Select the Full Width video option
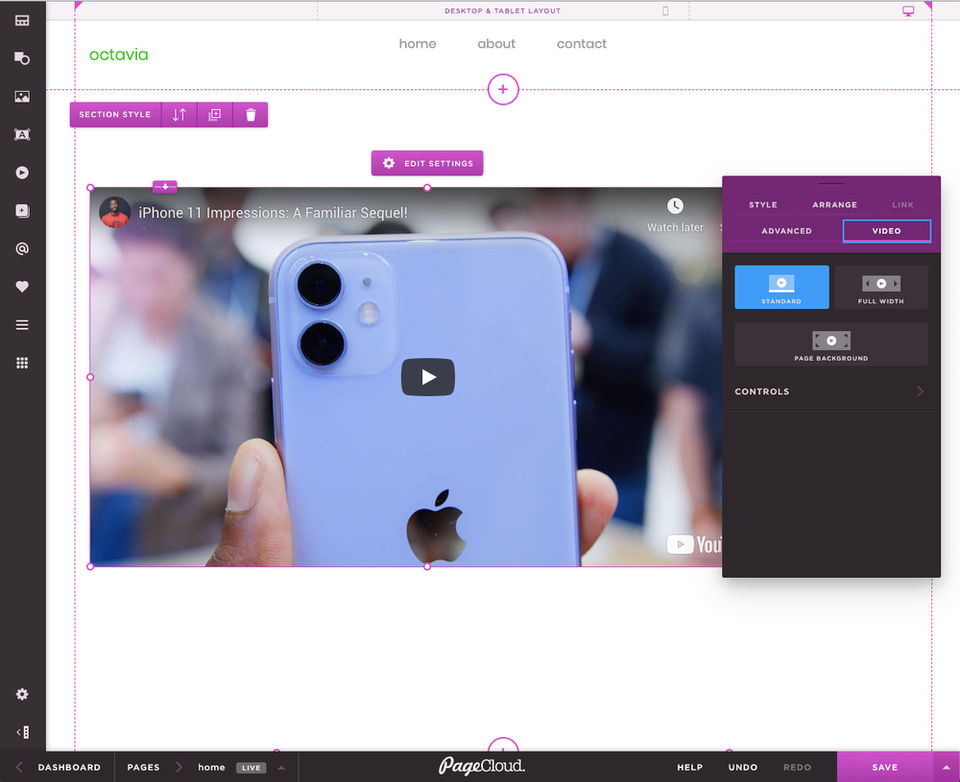The image size is (960, 782). (881, 287)
